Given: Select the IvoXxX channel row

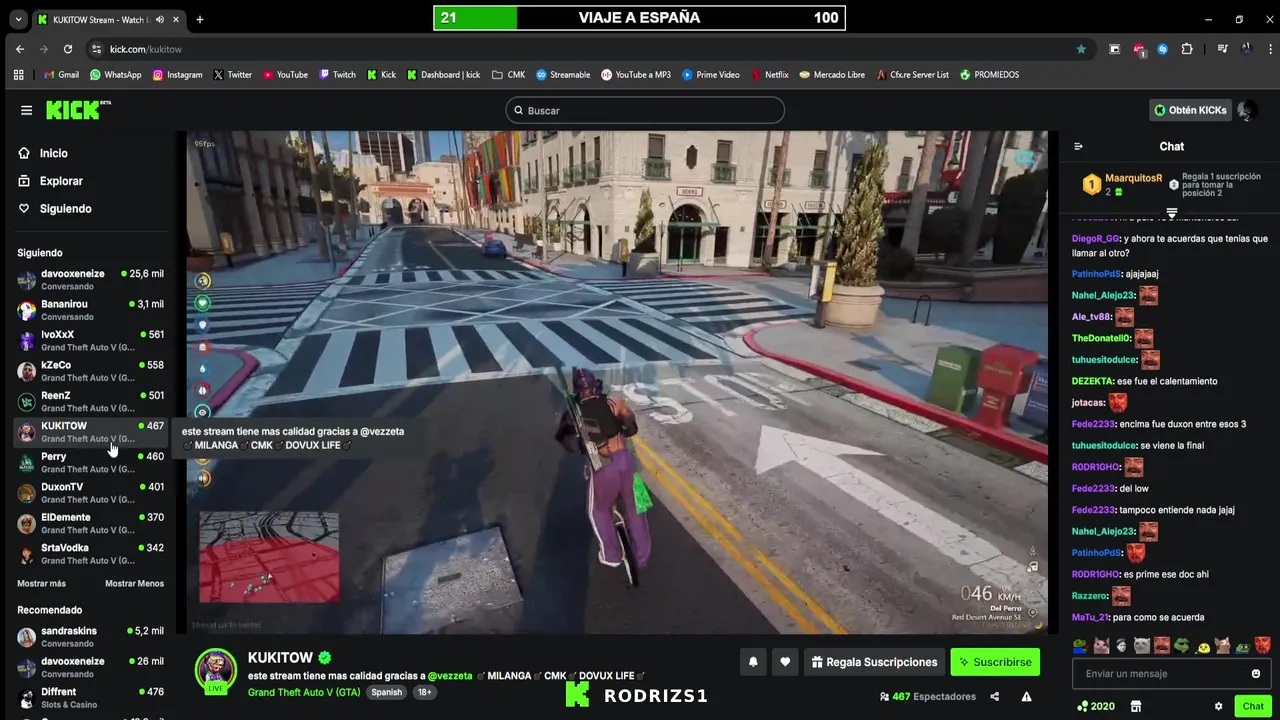Looking at the screenshot, I should (90, 340).
